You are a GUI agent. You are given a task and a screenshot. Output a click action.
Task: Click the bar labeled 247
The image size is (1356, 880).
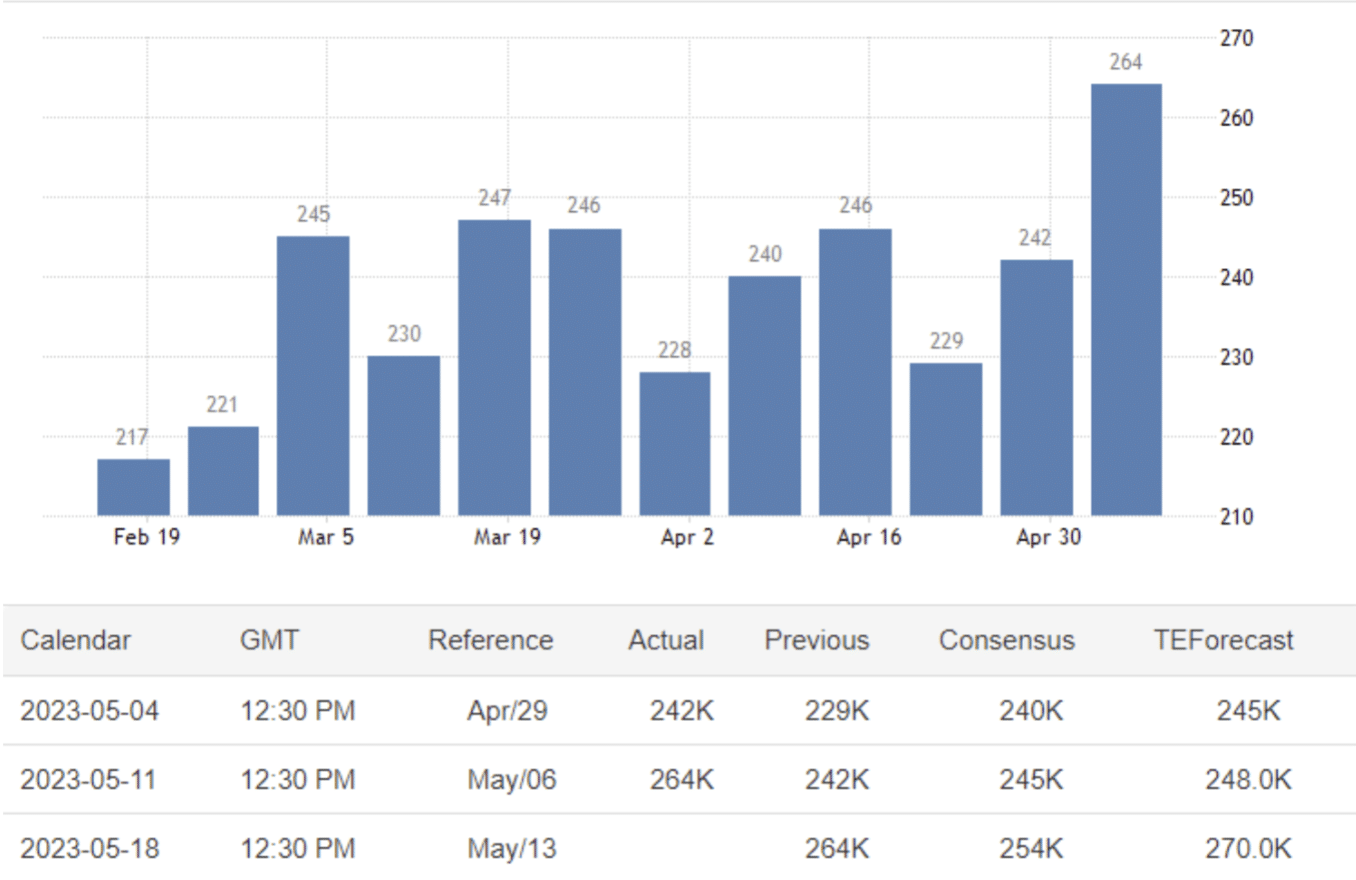click(494, 368)
